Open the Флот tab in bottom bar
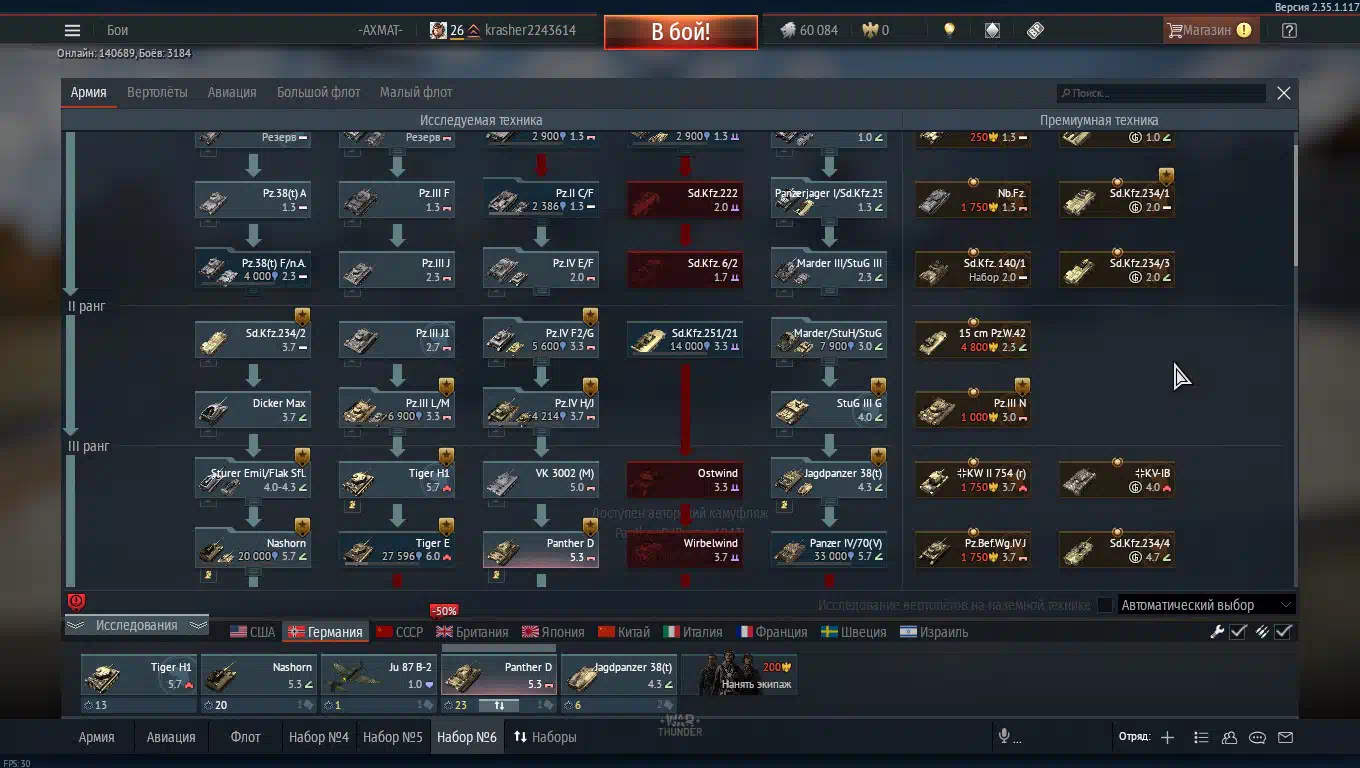1360x768 pixels. pos(245,737)
